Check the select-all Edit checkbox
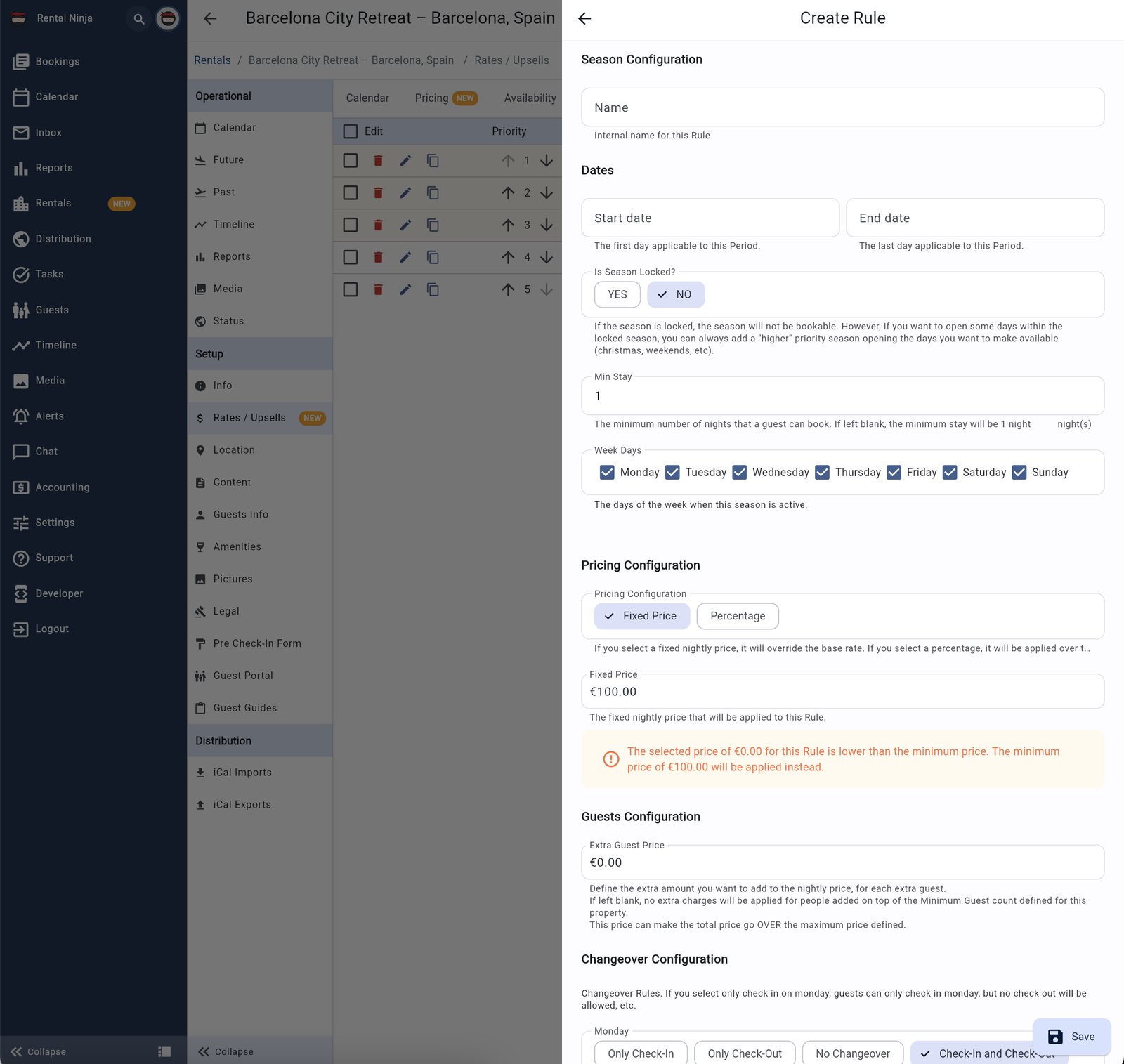The height and width of the screenshot is (1064, 1124). (350, 131)
